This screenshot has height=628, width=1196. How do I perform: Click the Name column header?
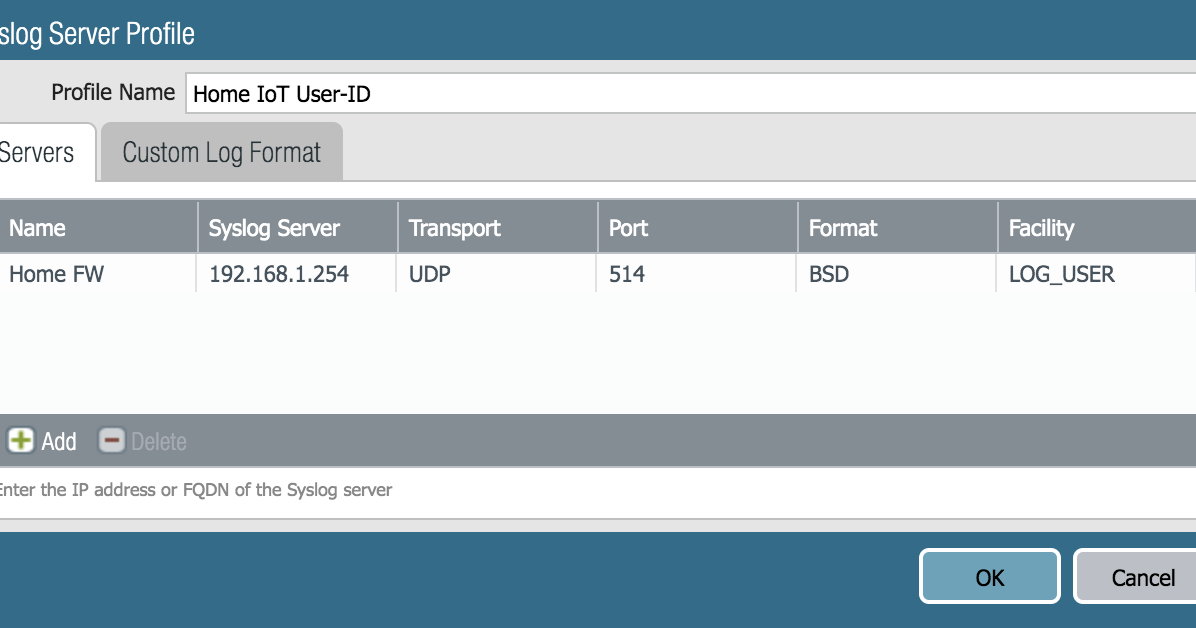37,227
